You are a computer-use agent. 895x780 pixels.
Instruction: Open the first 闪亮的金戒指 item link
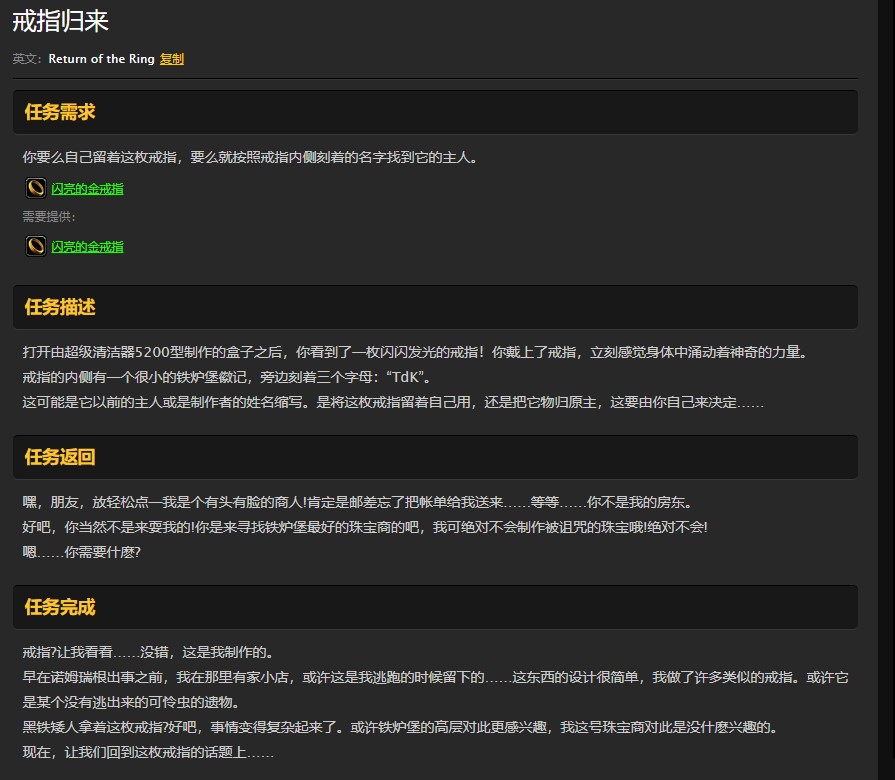coord(88,188)
